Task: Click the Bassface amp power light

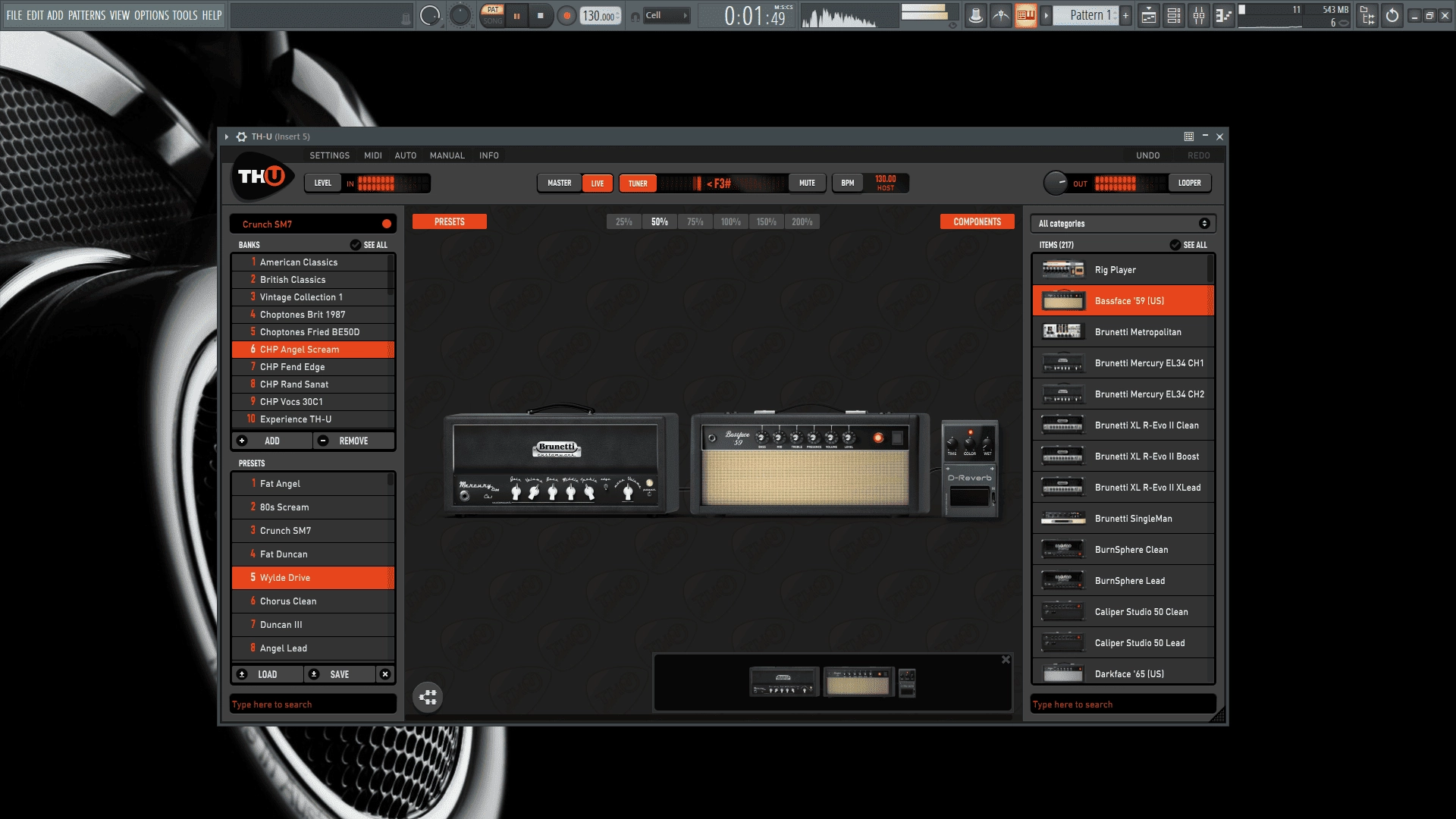Action: coord(878,438)
